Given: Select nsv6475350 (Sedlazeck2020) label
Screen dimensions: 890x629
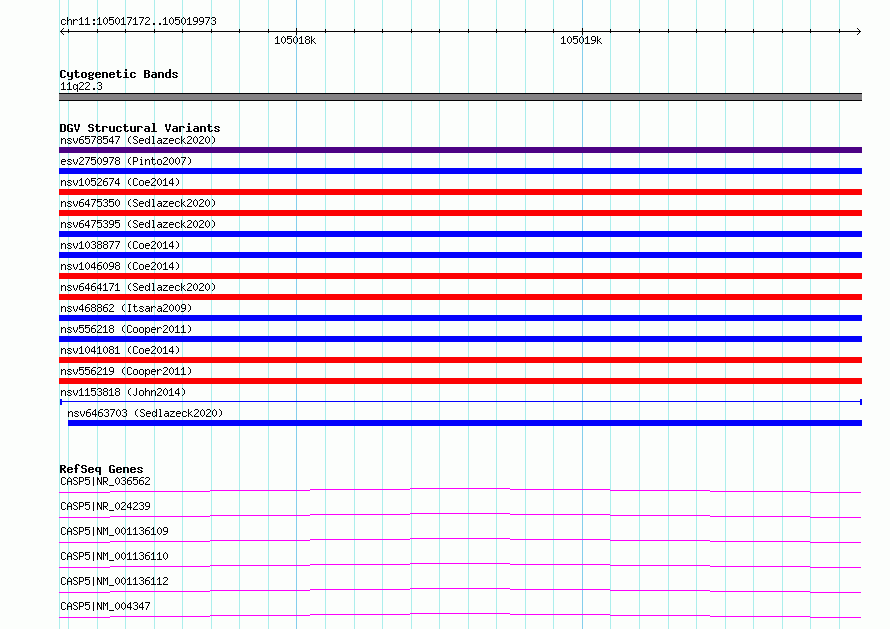Looking at the screenshot, I should click(138, 203).
